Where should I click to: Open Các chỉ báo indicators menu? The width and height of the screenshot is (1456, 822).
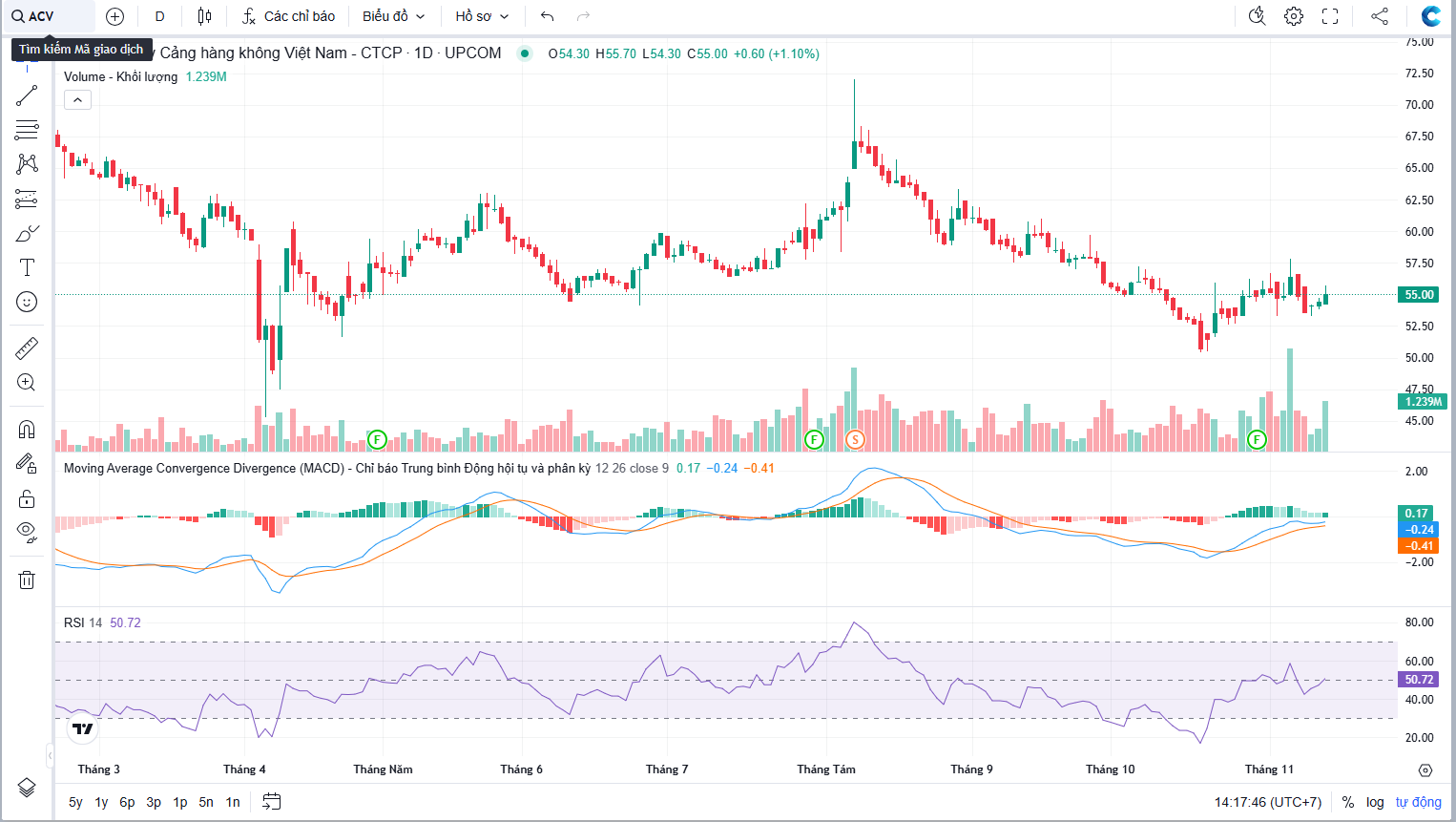(x=288, y=16)
